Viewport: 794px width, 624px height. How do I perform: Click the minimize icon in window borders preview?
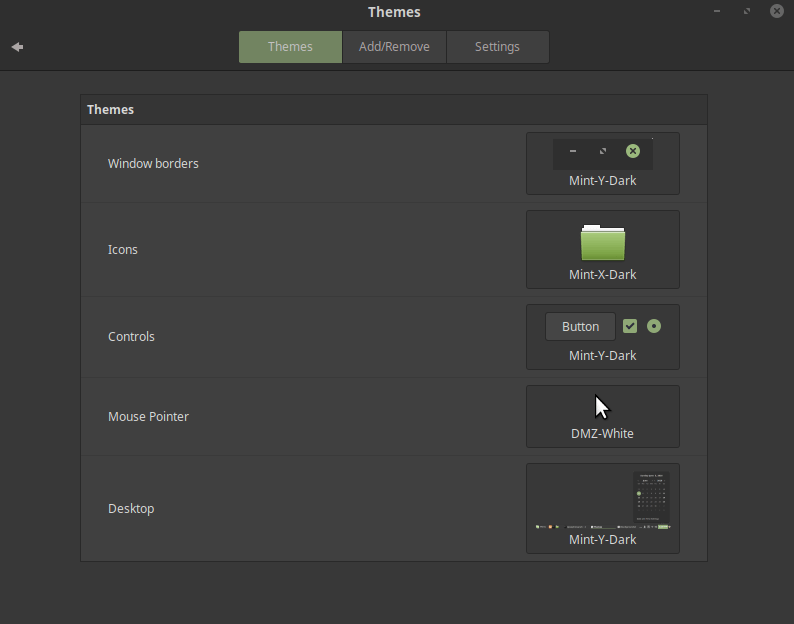(x=573, y=151)
